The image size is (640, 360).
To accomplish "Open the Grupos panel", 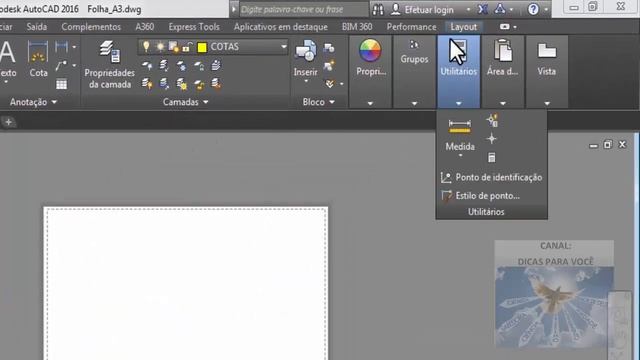I will 414,71.
